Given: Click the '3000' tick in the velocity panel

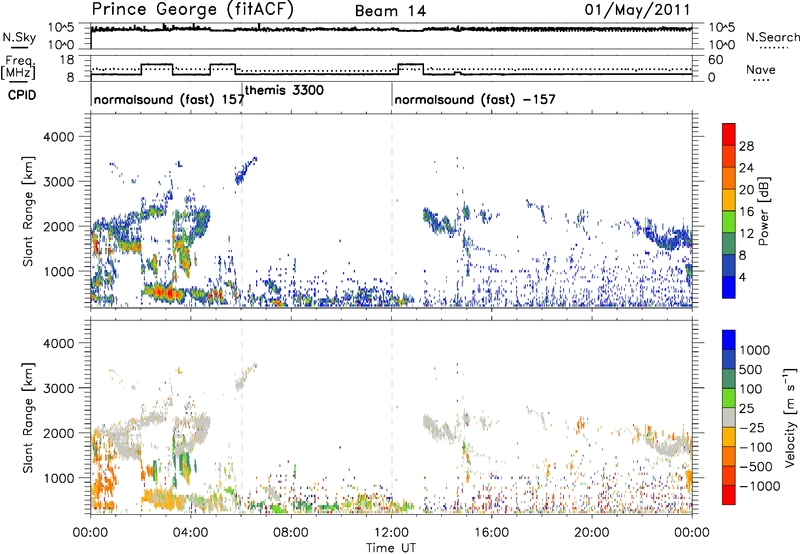Looking at the screenshot, I should [x=58, y=388].
